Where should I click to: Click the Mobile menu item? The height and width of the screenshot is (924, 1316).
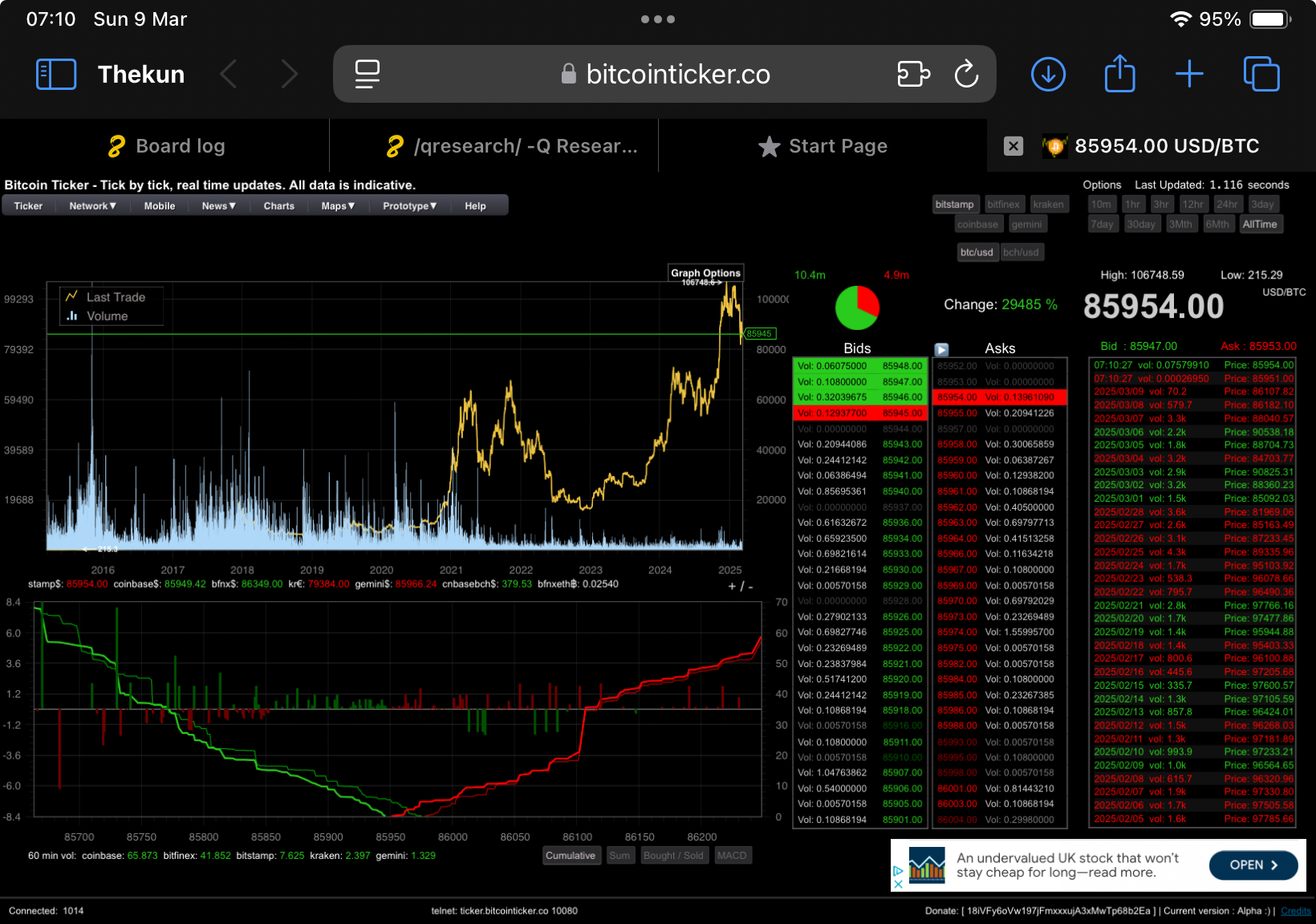click(x=160, y=206)
